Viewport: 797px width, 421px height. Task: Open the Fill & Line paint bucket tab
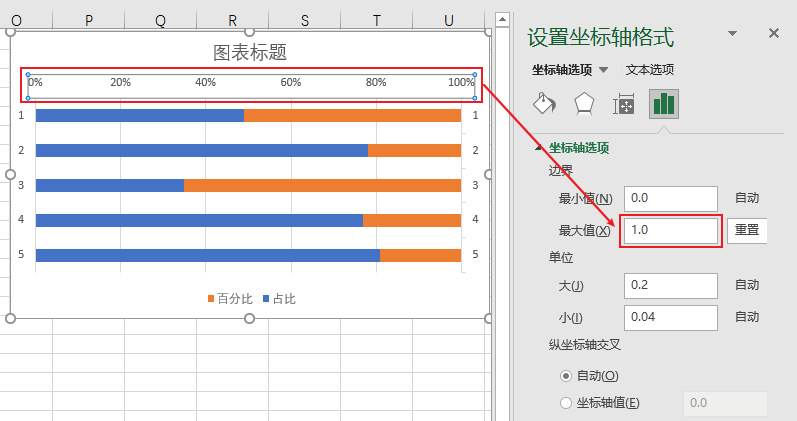coord(544,104)
